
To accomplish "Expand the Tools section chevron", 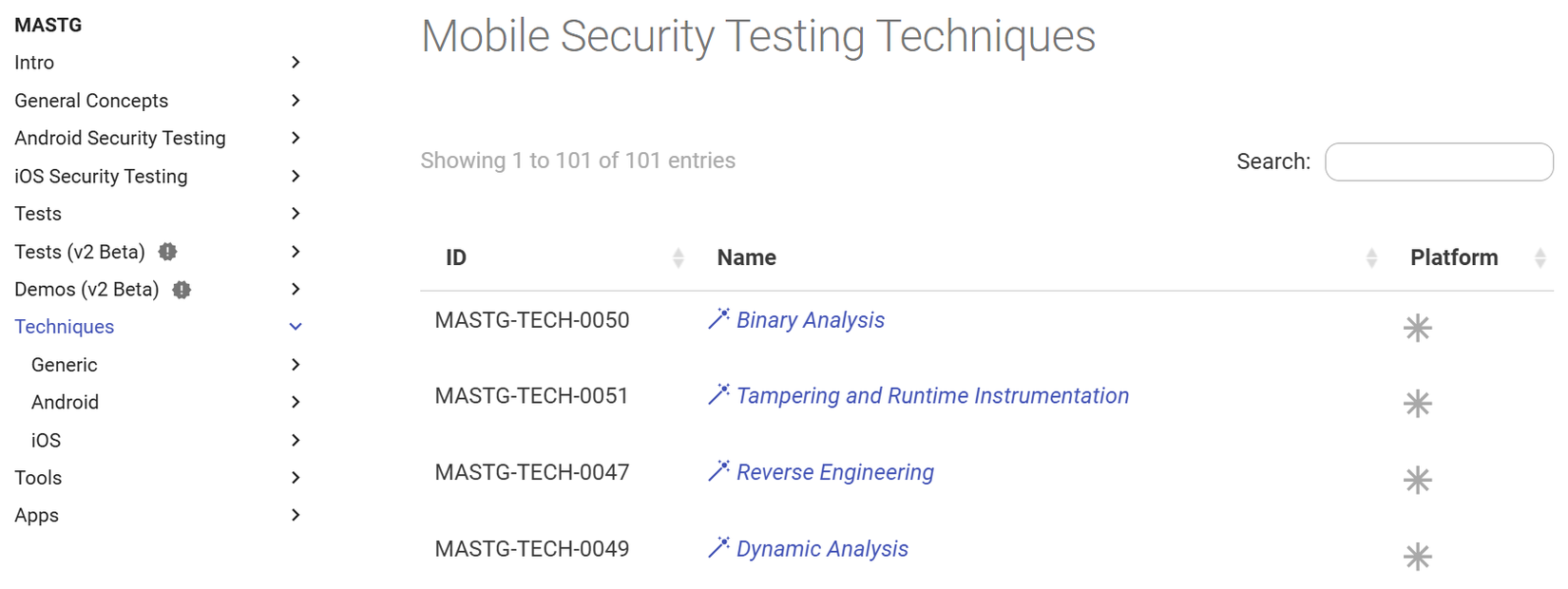I will pyautogui.click(x=296, y=478).
